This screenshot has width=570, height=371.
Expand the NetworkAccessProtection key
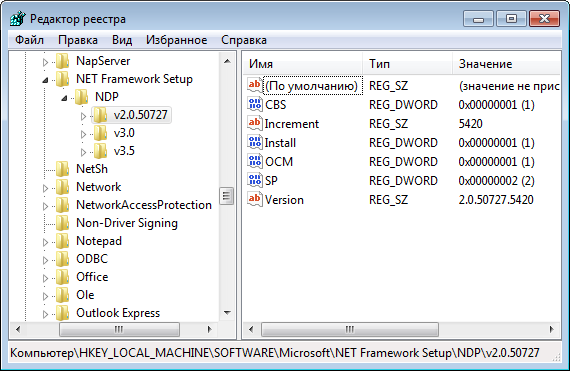[x=45, y=206]
